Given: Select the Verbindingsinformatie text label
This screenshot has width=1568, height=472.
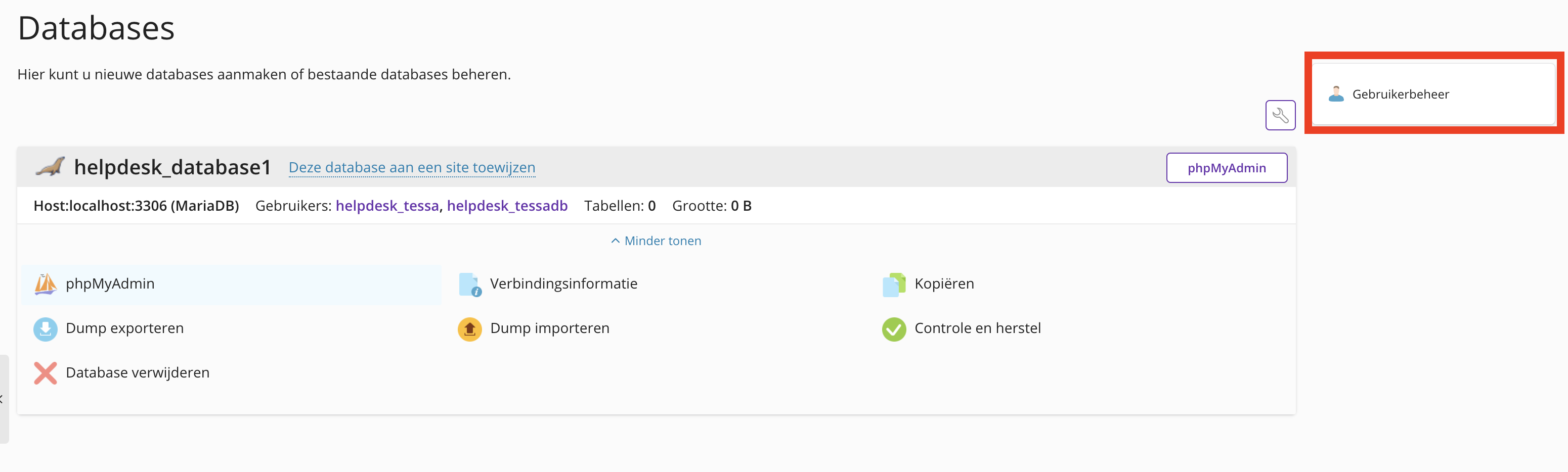Looking at the screenshot, I should [563, 284].
